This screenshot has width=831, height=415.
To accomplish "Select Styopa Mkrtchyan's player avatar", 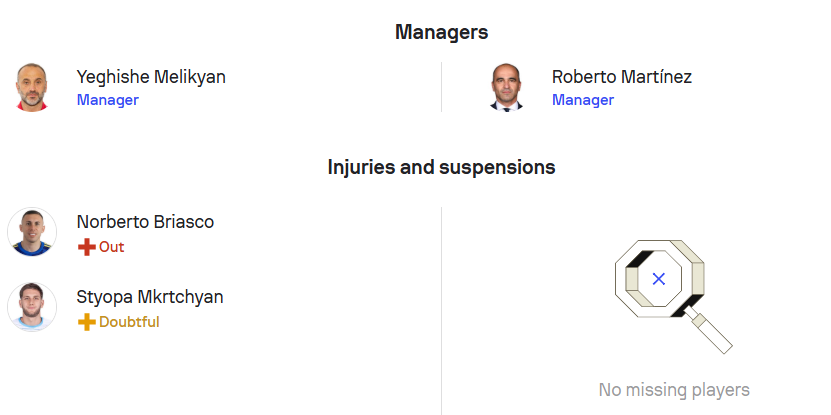I will tap(32, 307).
